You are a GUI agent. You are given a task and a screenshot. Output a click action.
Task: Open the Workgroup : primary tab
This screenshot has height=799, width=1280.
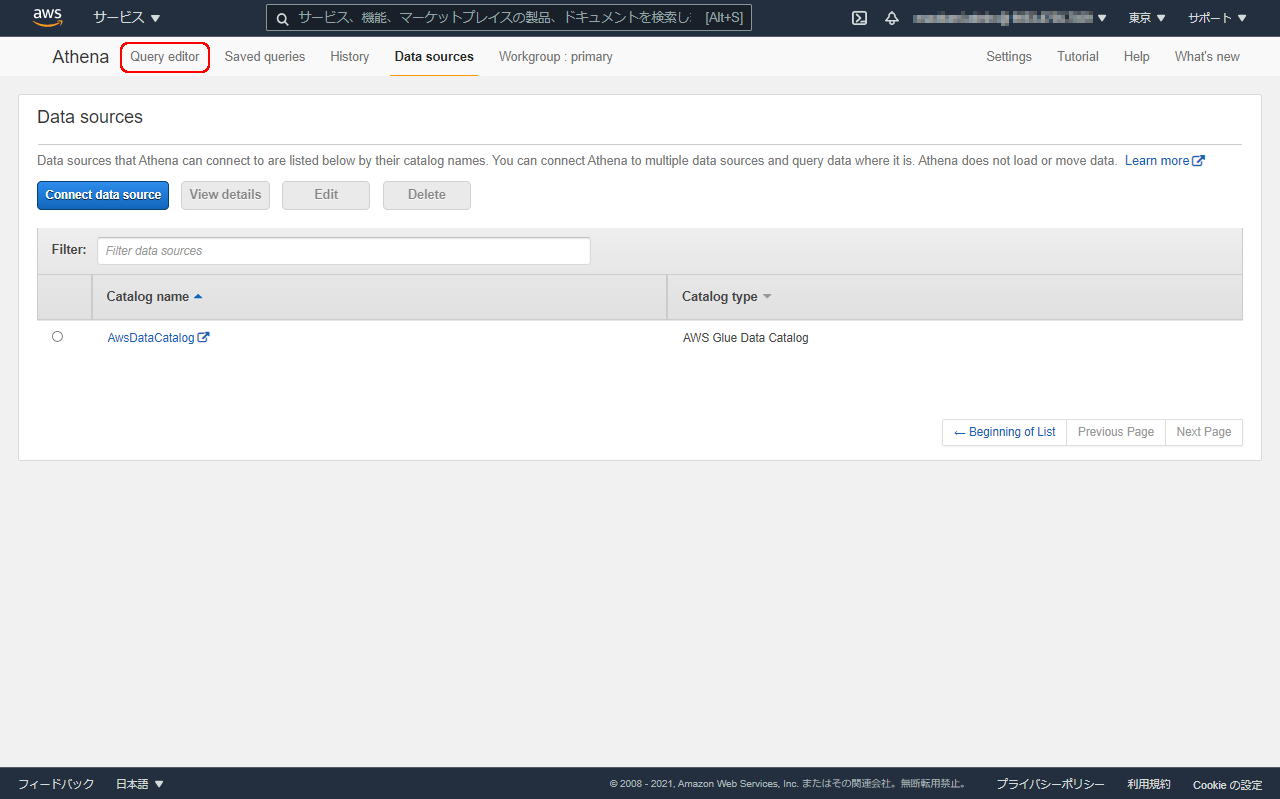point(556,57)
